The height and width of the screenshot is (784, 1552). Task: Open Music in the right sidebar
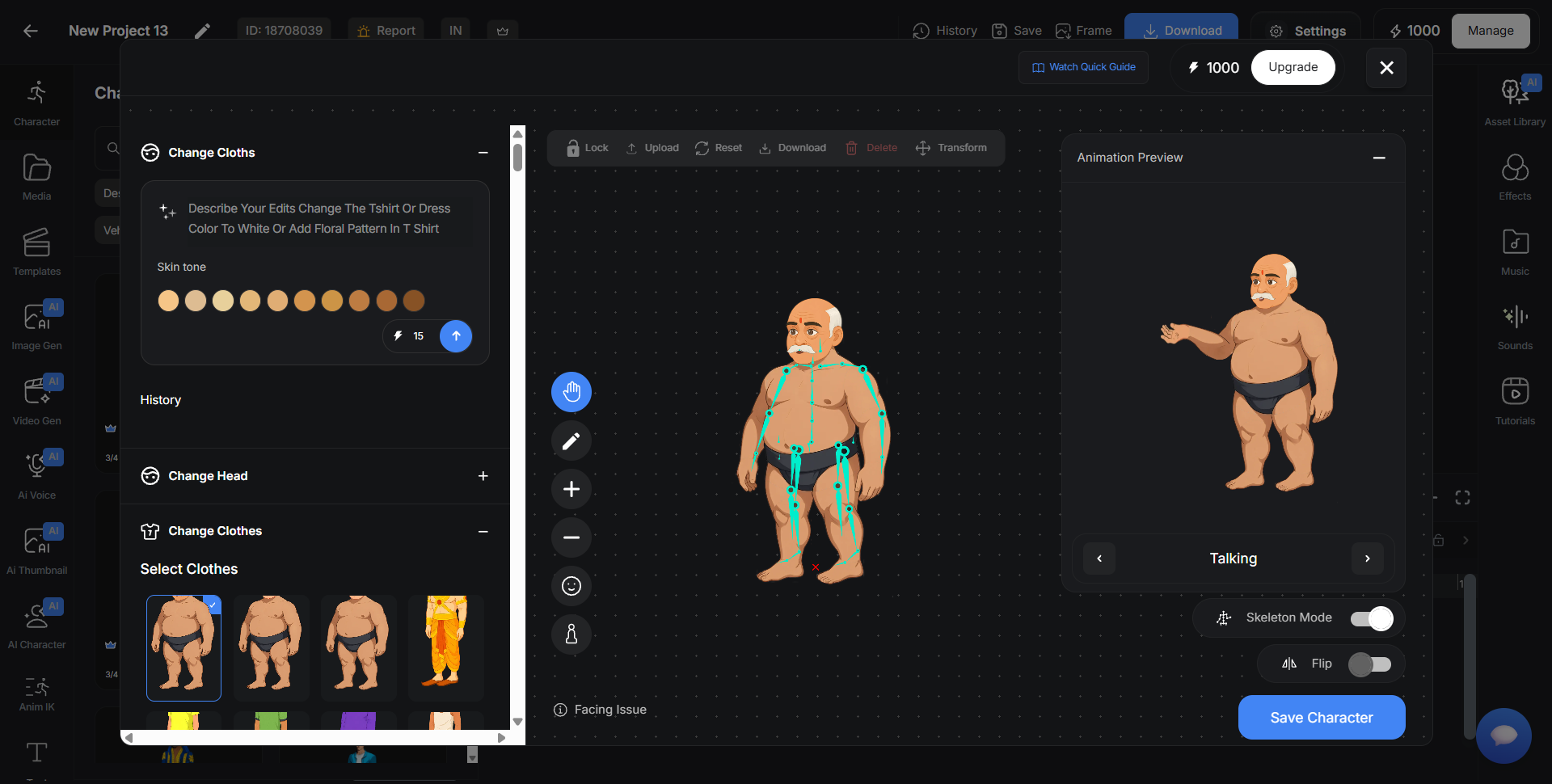coord(1515,253)
